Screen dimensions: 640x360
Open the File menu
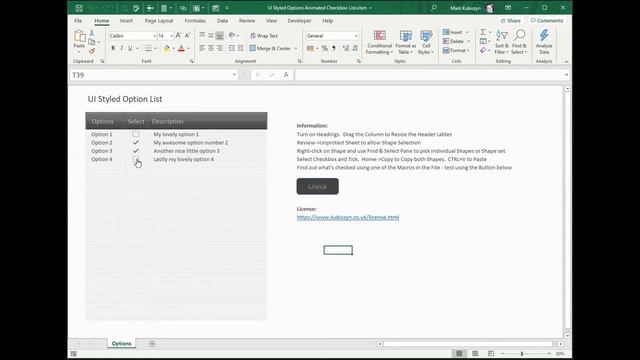tap(78, 20)
